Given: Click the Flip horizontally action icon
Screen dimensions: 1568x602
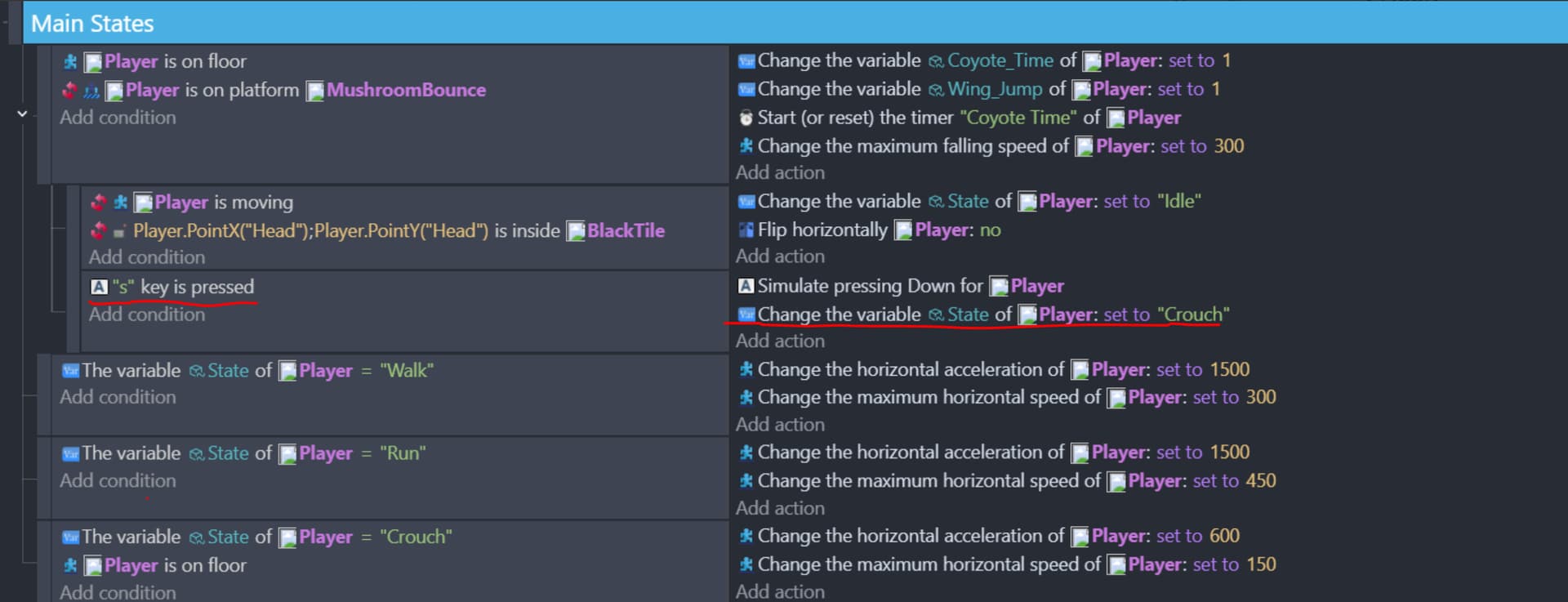Looking at the screenshot, I should click(746, 230).
